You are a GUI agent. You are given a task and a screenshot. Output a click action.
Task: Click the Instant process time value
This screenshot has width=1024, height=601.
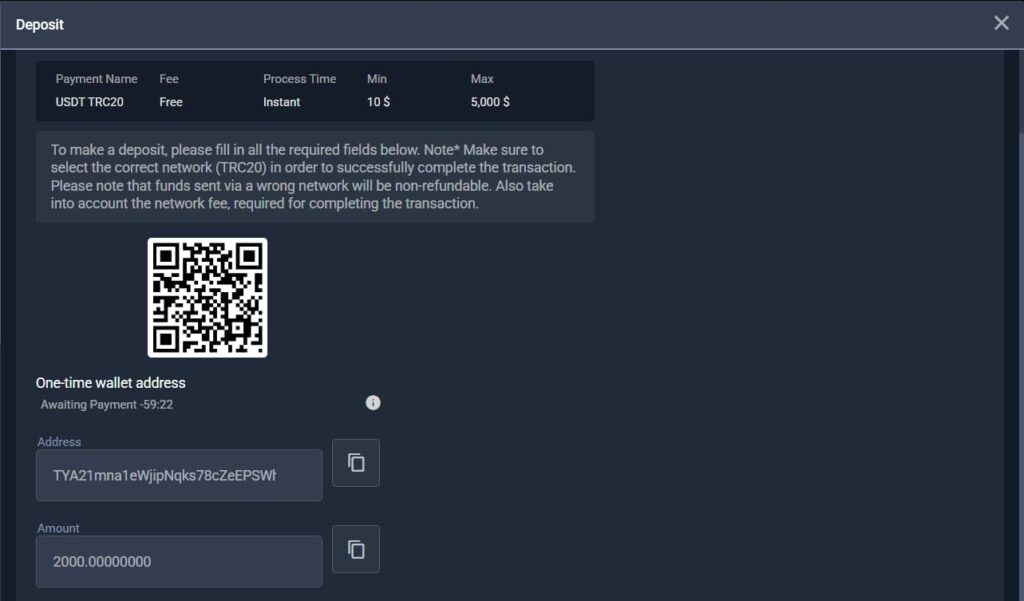[281, 102]
